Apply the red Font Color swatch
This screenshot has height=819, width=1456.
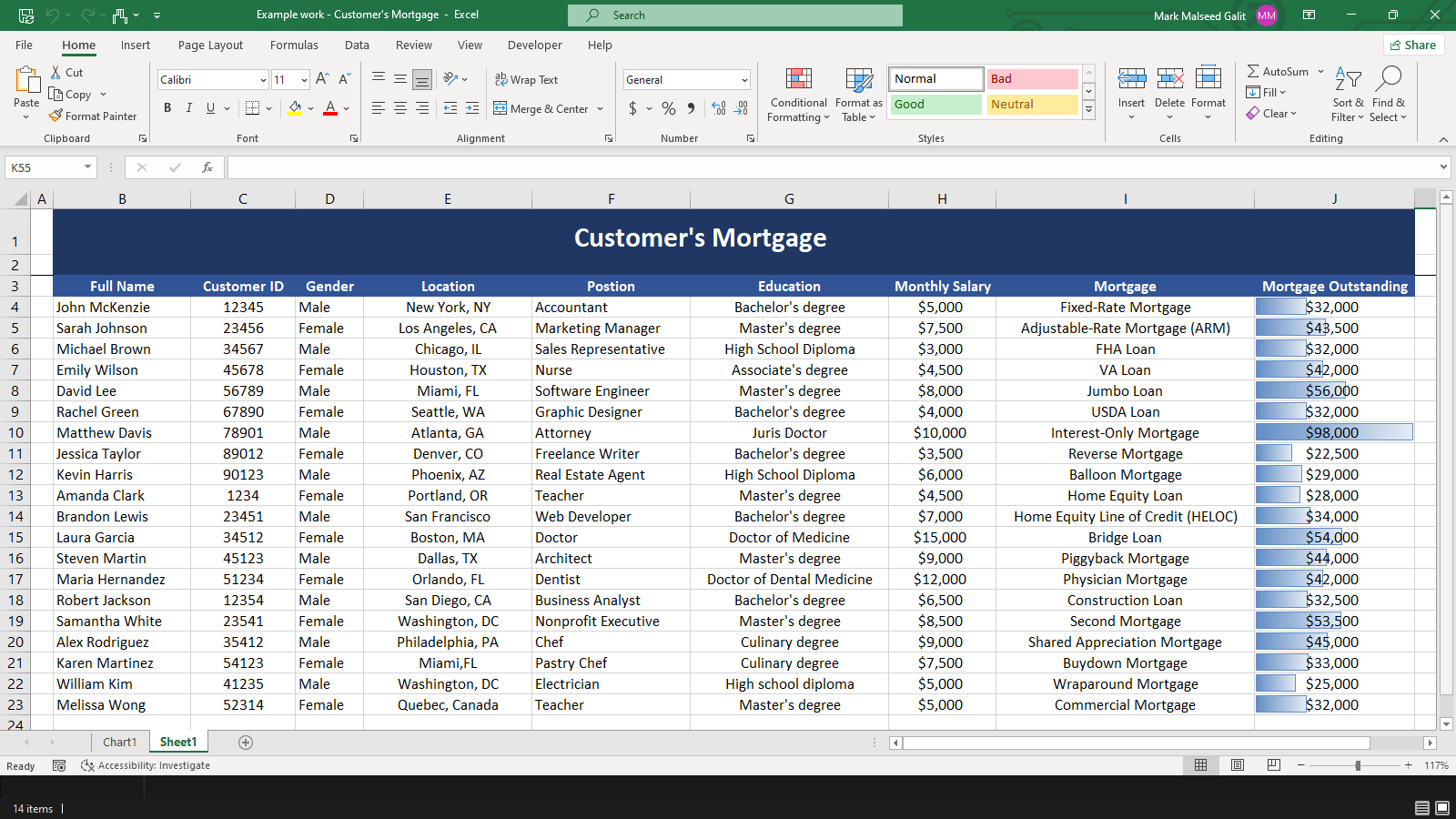tap(330, 108)
